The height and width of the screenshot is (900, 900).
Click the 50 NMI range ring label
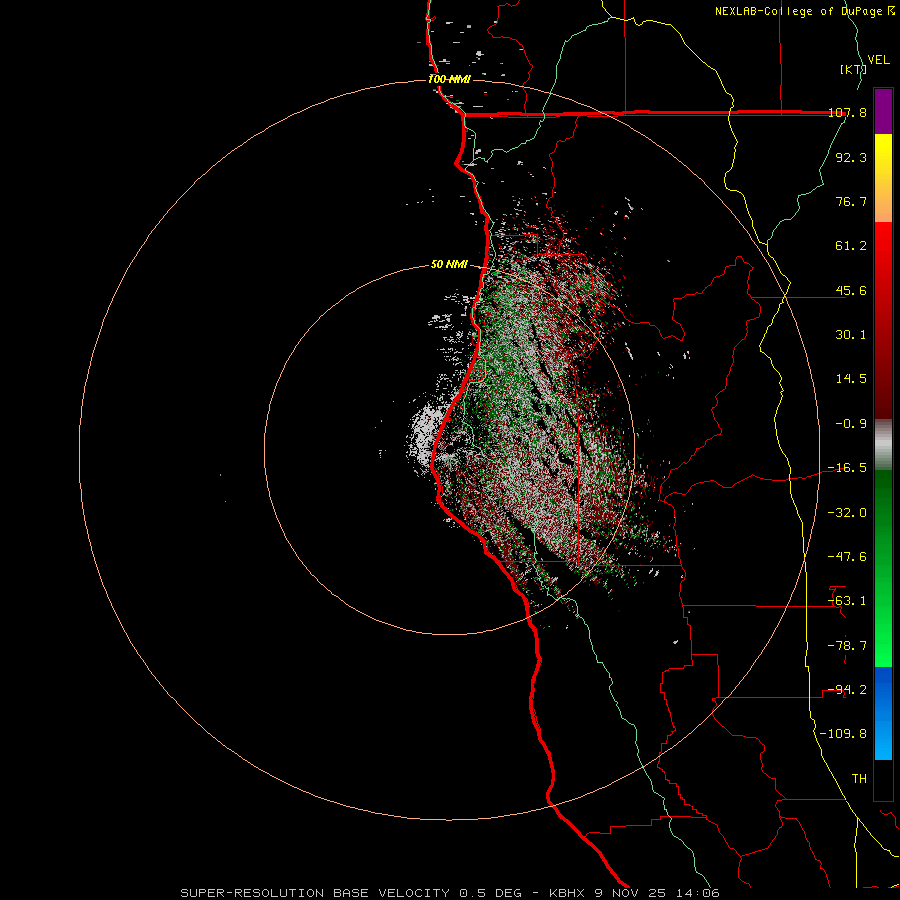(x=449, y=265)
